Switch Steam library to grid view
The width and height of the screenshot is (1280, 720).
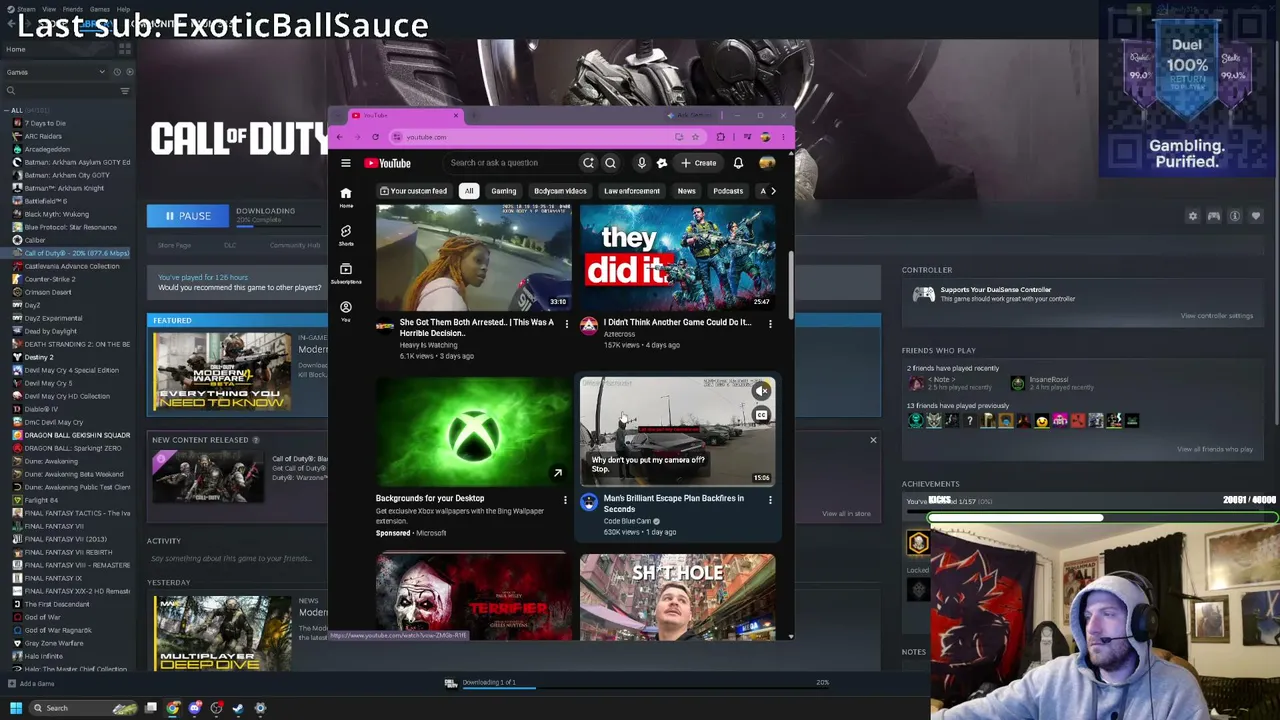point(125,48)
